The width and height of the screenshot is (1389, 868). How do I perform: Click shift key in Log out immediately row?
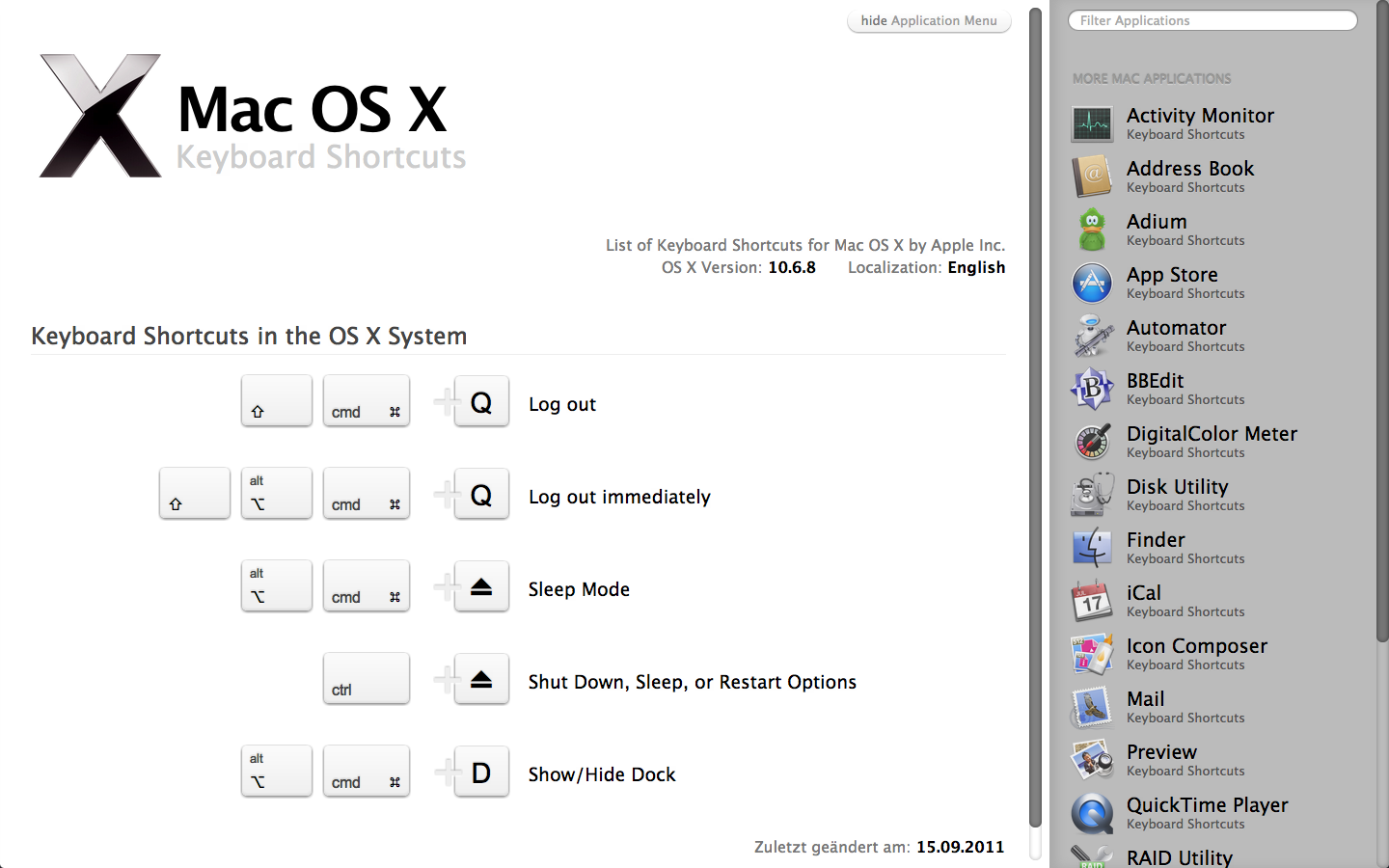click(195, 494)
